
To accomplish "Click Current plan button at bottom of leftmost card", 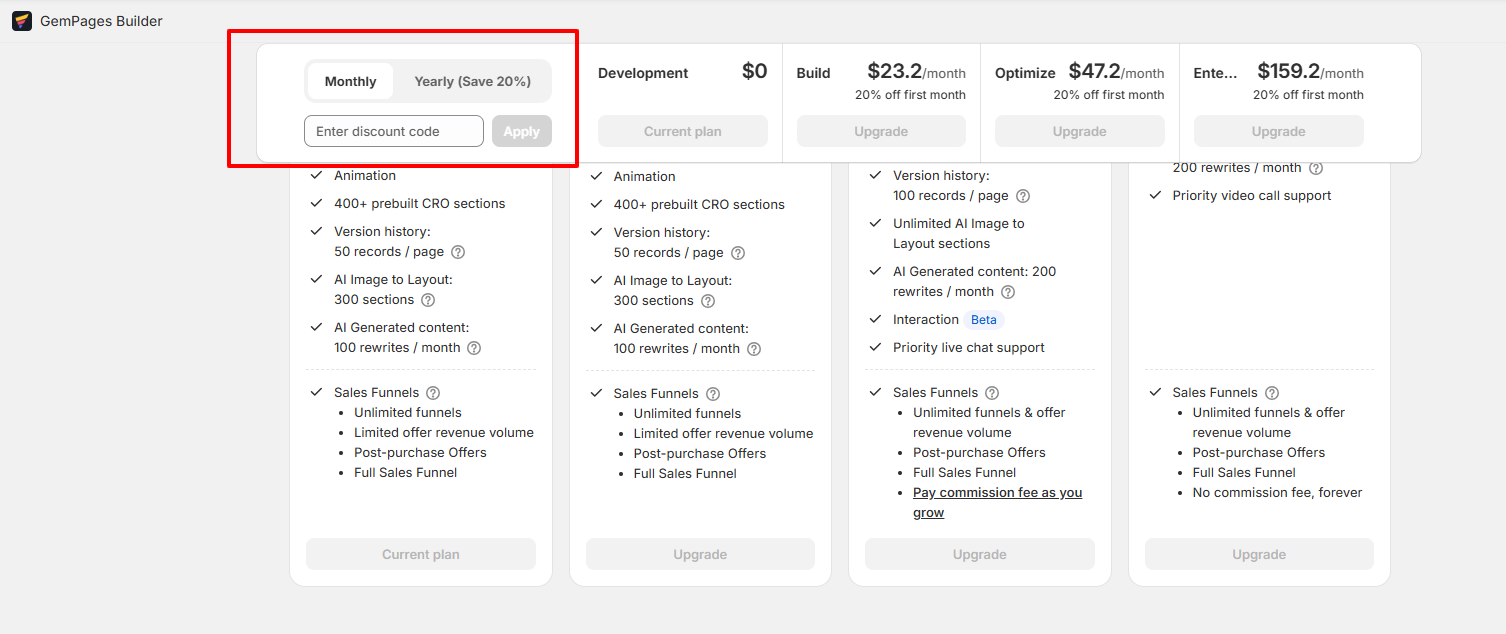I will (x=421, y=554).
